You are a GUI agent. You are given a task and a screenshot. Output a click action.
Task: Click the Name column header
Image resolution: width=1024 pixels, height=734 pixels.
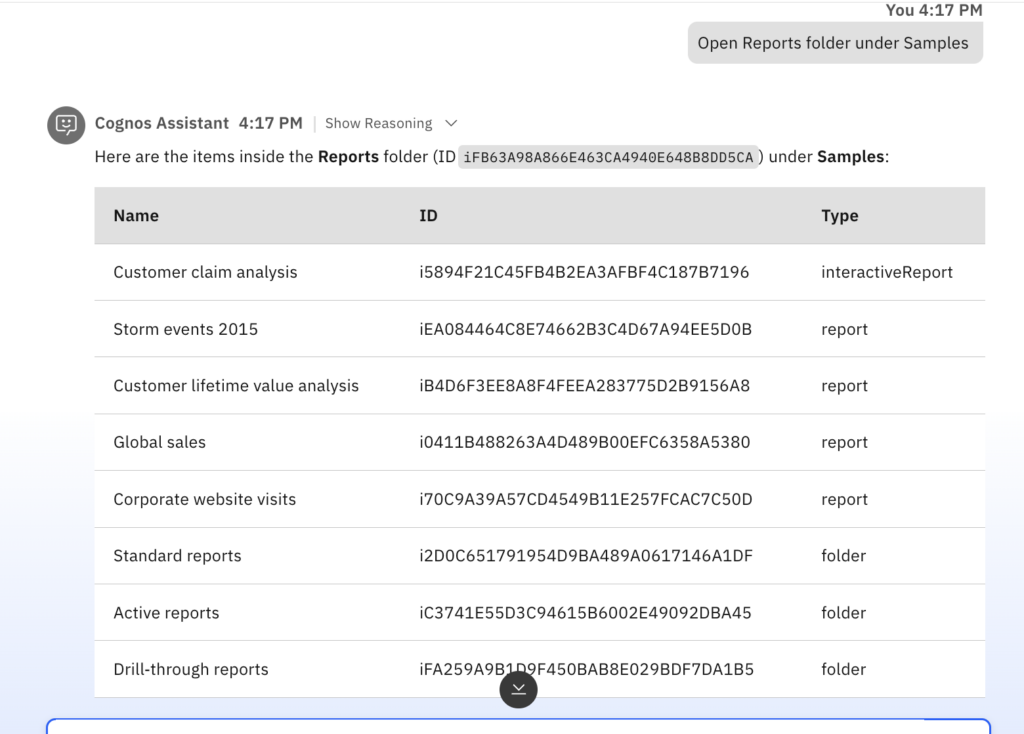(136, 216)
